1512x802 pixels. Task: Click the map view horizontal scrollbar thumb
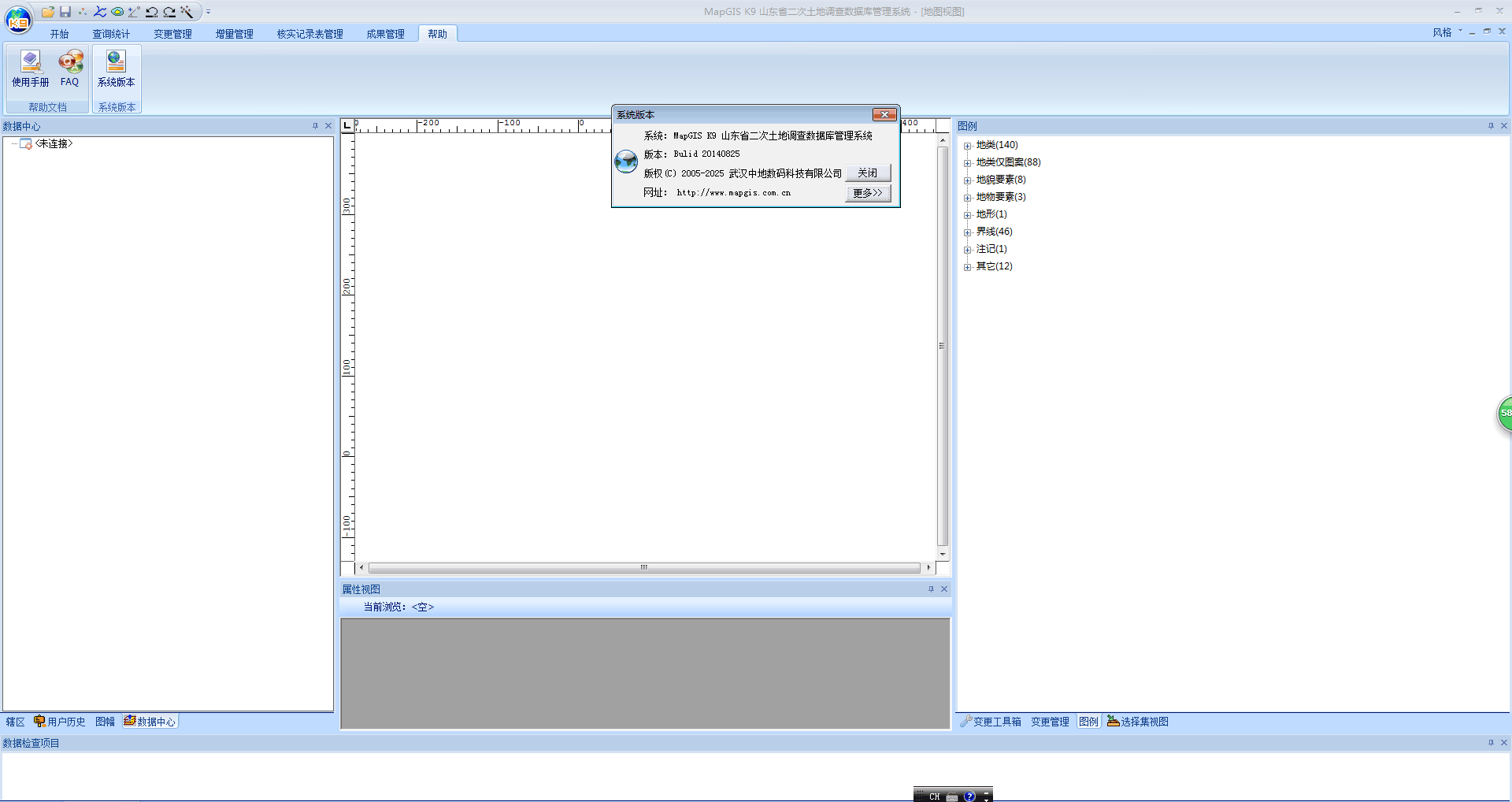click(x=644, y=567)
